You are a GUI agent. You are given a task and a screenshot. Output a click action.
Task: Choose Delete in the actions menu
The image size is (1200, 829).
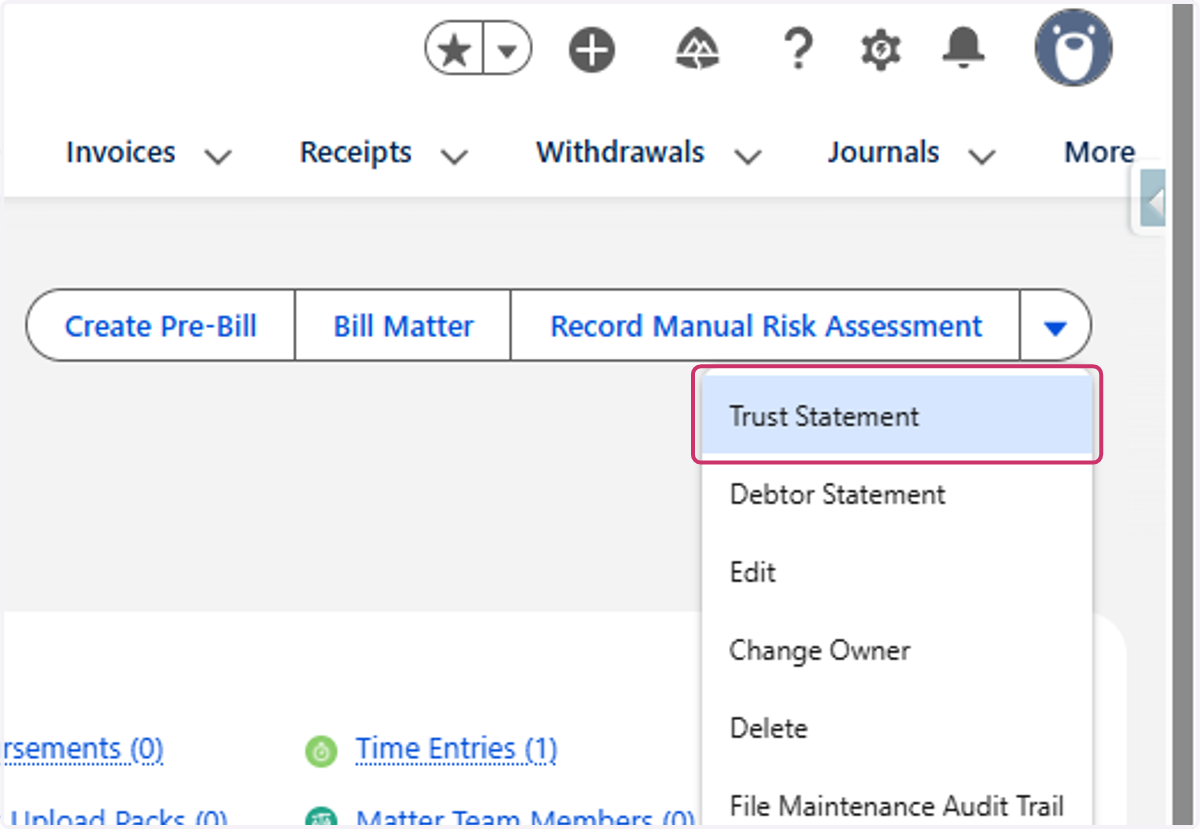(x=897, y=728)
